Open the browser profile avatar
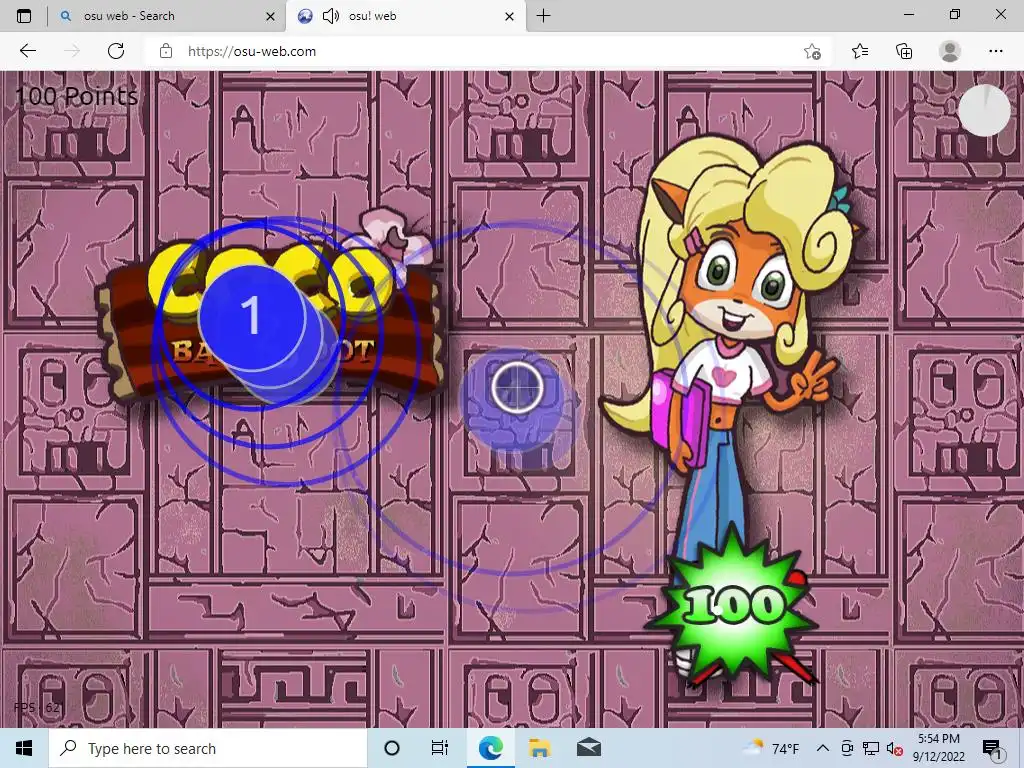The height and width of the screenshot is (768, 1024). [x=950, y=51]
